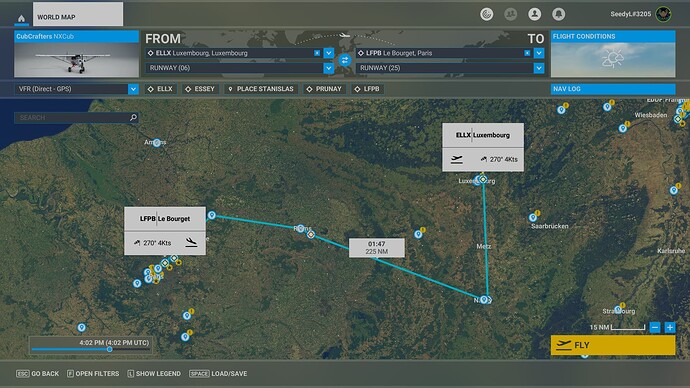Screen dimensions: 690x388
Task: Clear the LFPB arrival airport
Action: (x=527, y=53)
